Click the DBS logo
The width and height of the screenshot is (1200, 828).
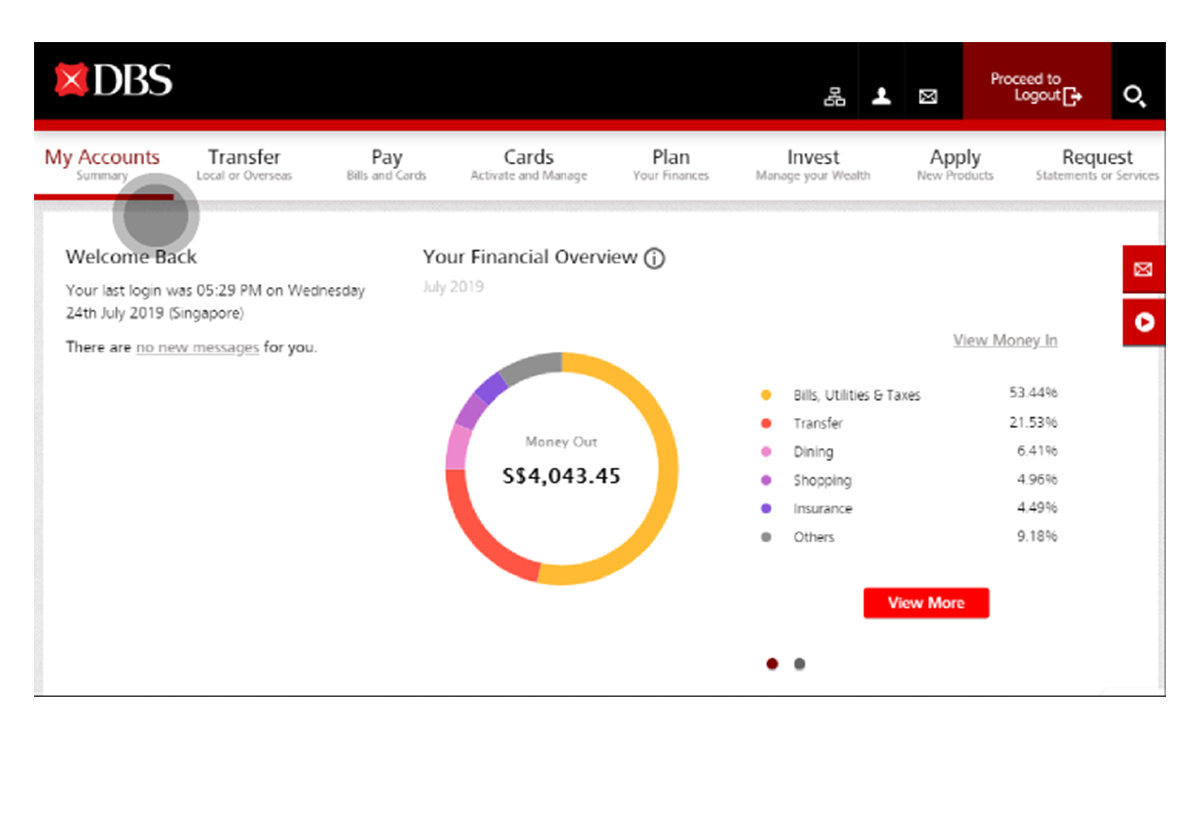[115, 78]
